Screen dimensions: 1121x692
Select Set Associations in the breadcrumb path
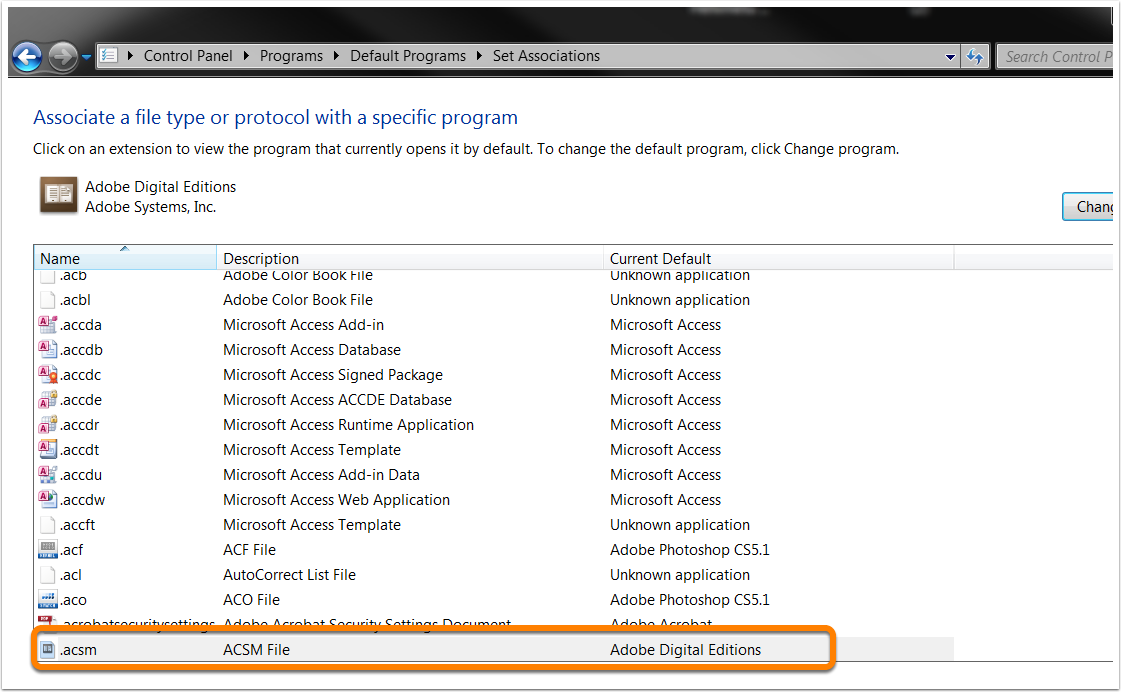(x=546, y=56)
